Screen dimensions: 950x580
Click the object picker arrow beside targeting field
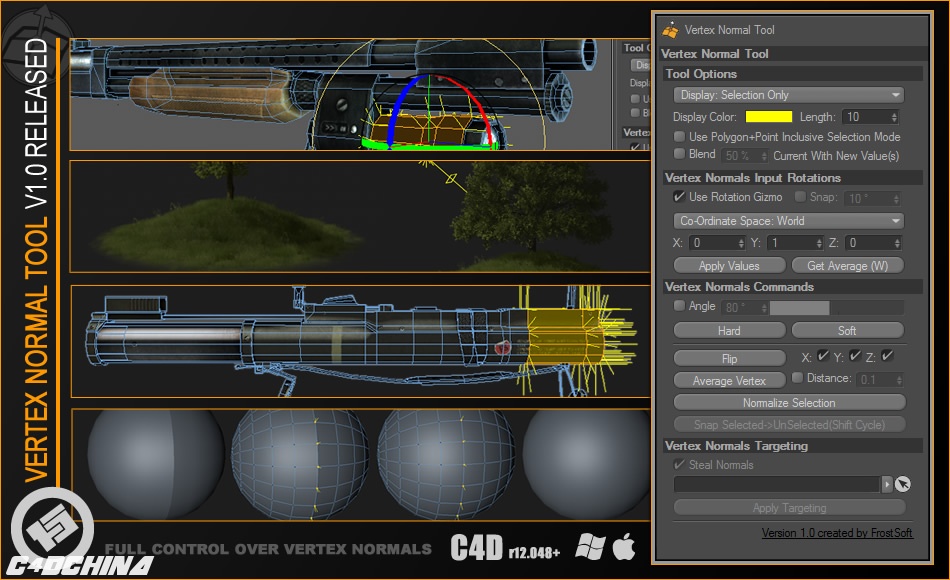tap(903, 484)
